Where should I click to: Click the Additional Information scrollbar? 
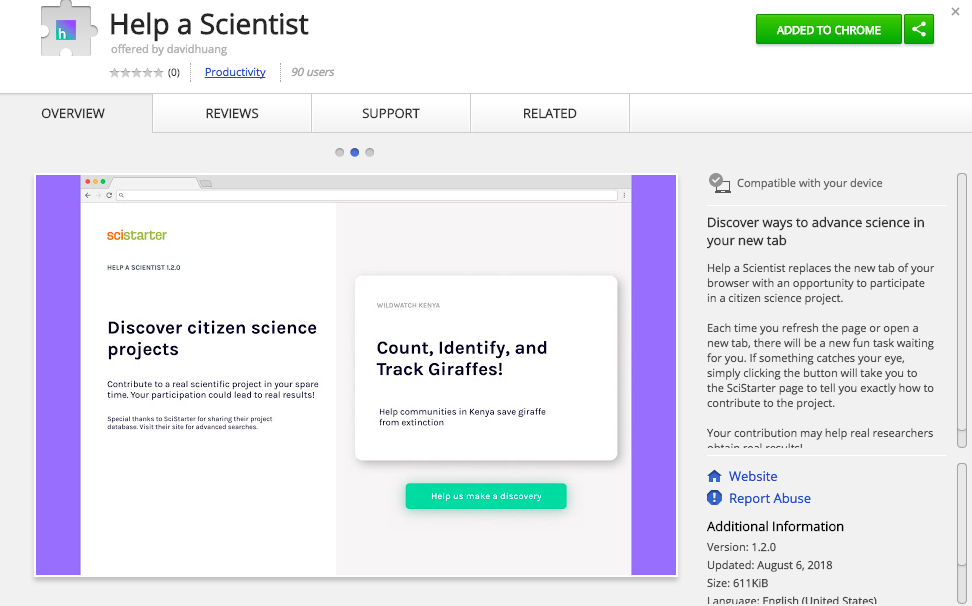[x=961, y=533]
